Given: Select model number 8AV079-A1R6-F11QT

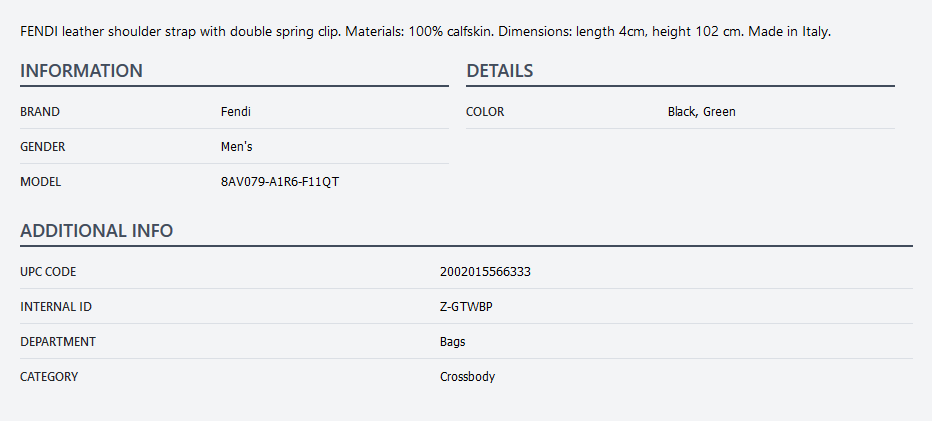Looking at the screenshot, I should click(279, 182).
